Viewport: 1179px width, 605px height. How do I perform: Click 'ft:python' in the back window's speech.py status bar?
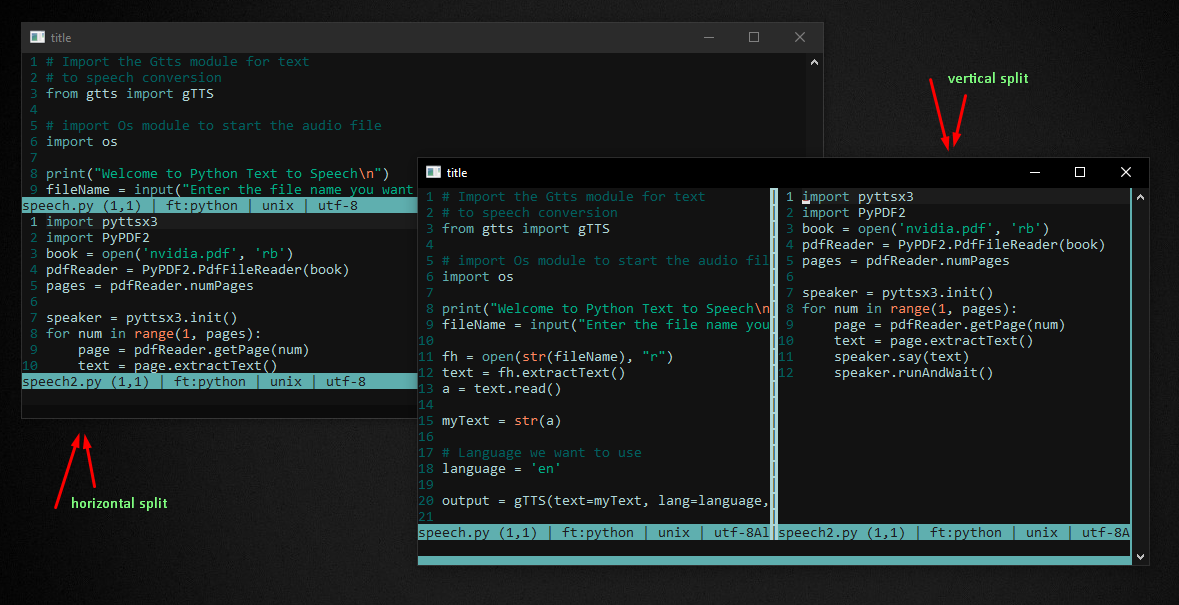click(202, 206)
